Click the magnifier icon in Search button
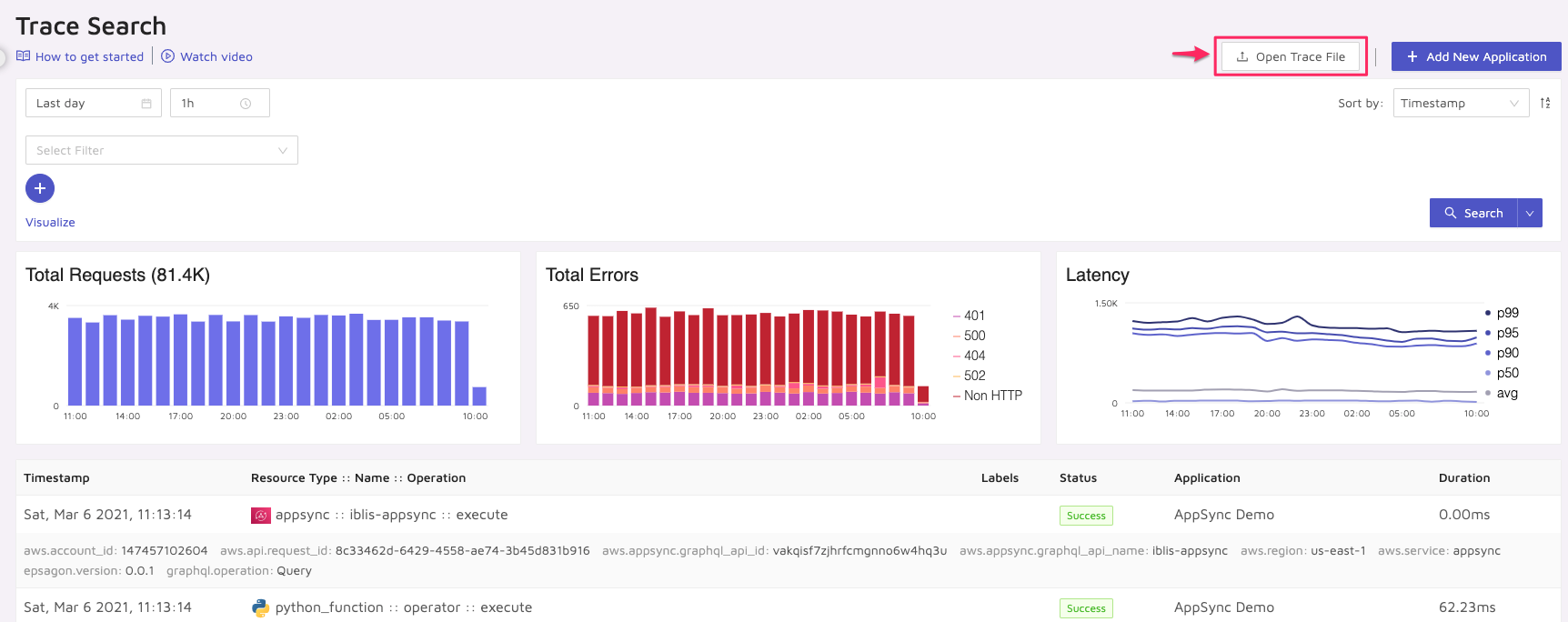This screenshot has height=622, width=1568. click(1451, 213)
